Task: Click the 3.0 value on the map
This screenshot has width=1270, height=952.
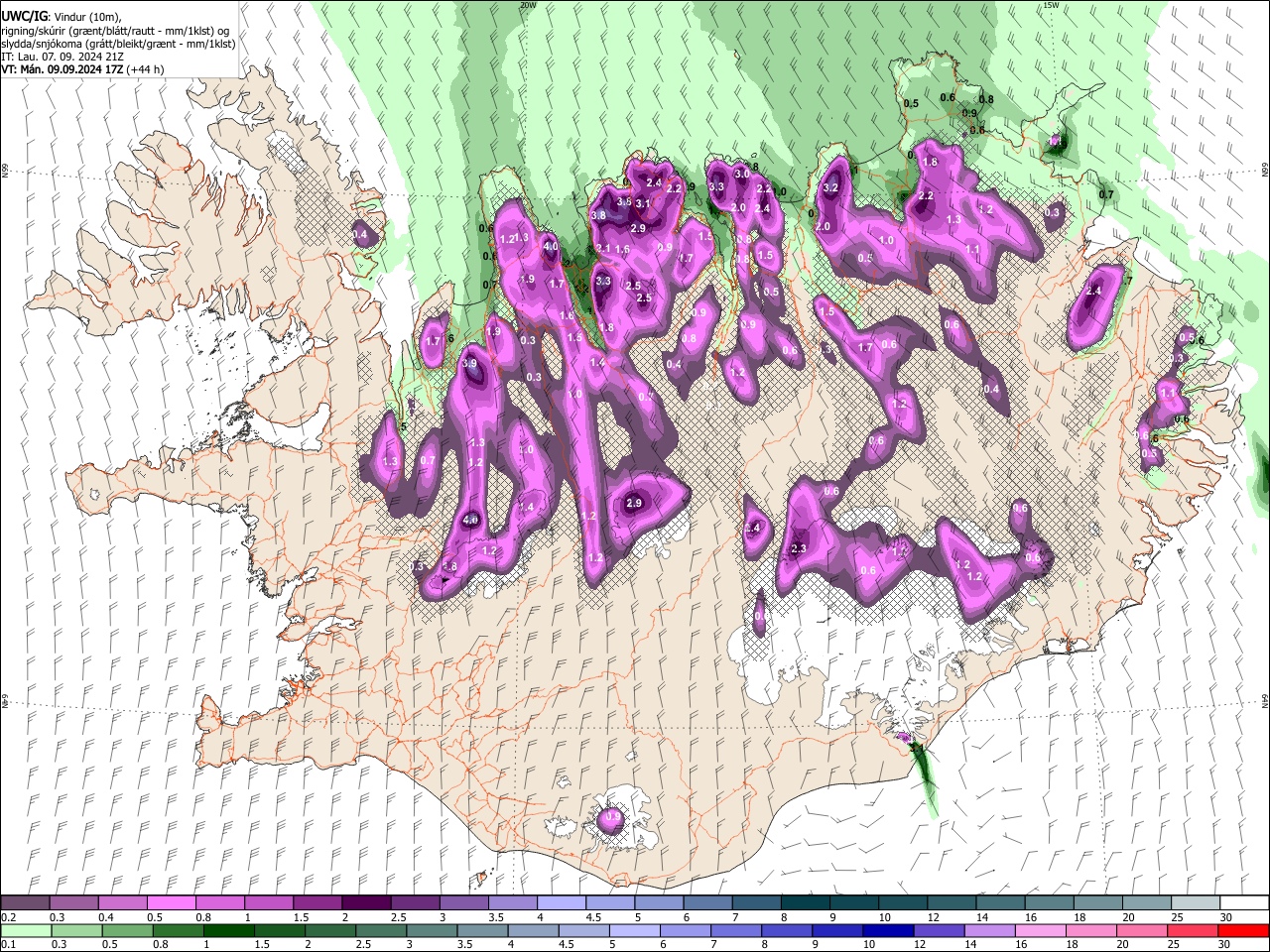Action: coord(741,174)
